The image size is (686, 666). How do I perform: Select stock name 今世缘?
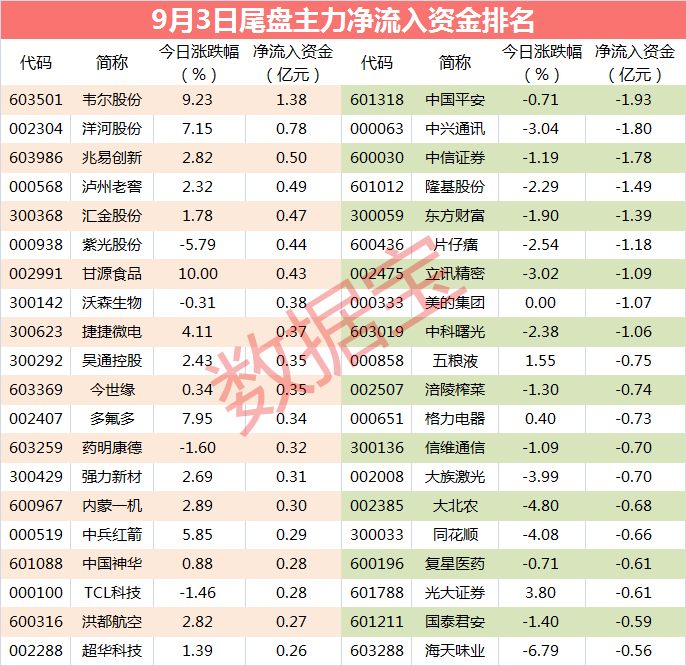[112, 389]
